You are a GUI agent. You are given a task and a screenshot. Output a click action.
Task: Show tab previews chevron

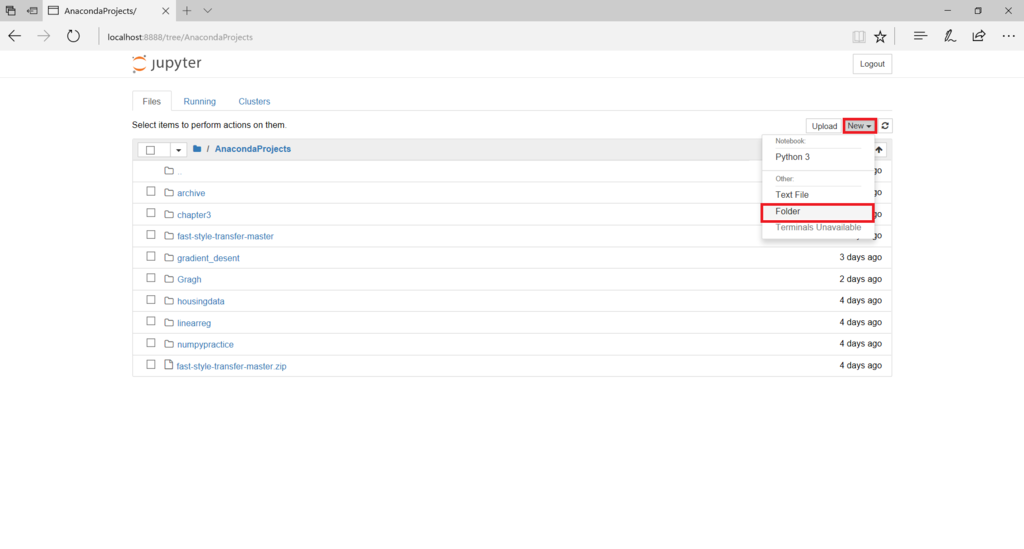click(208, 10)
